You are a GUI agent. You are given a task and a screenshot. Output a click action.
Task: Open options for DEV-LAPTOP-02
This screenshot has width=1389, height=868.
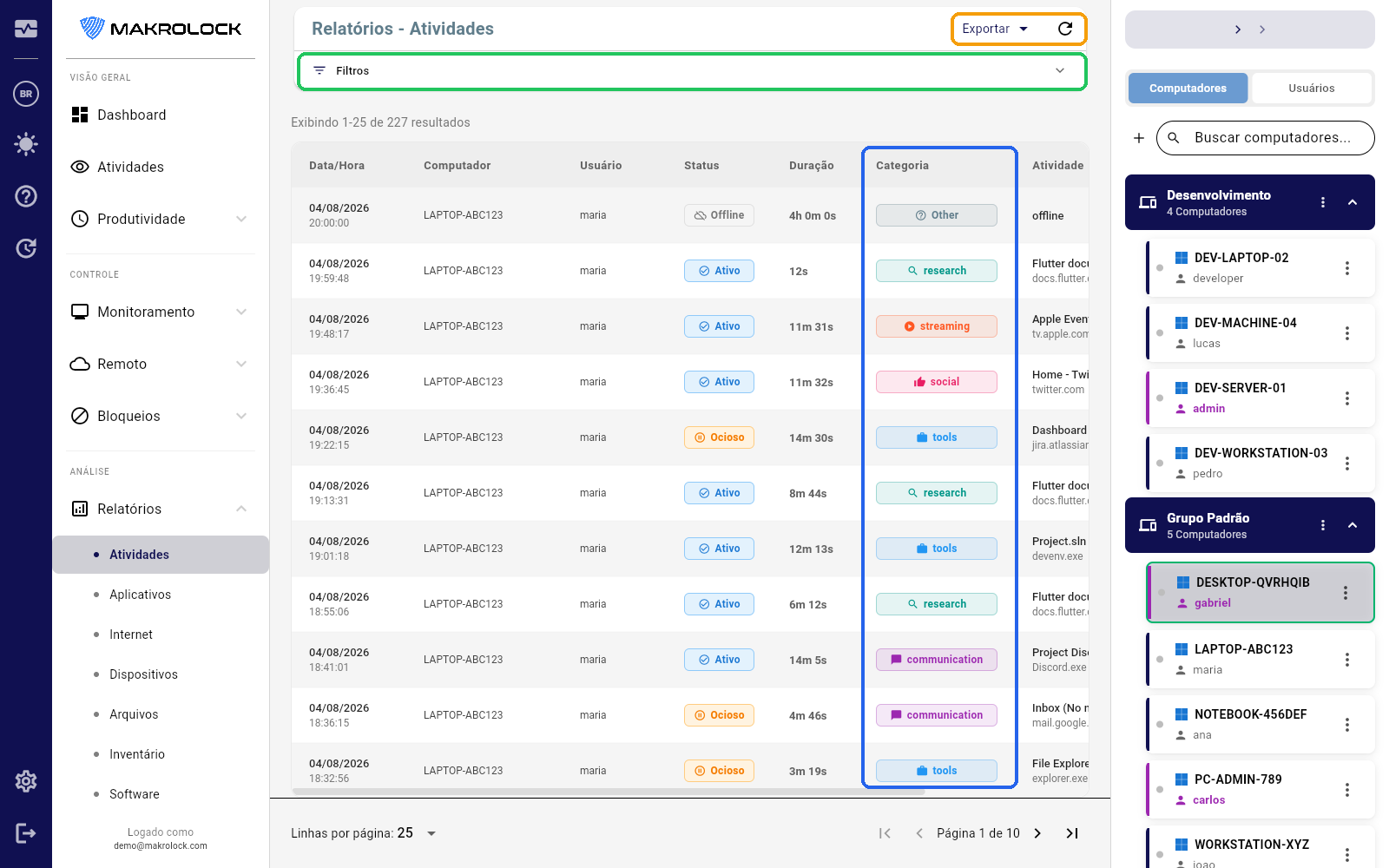click(1347, 268)
